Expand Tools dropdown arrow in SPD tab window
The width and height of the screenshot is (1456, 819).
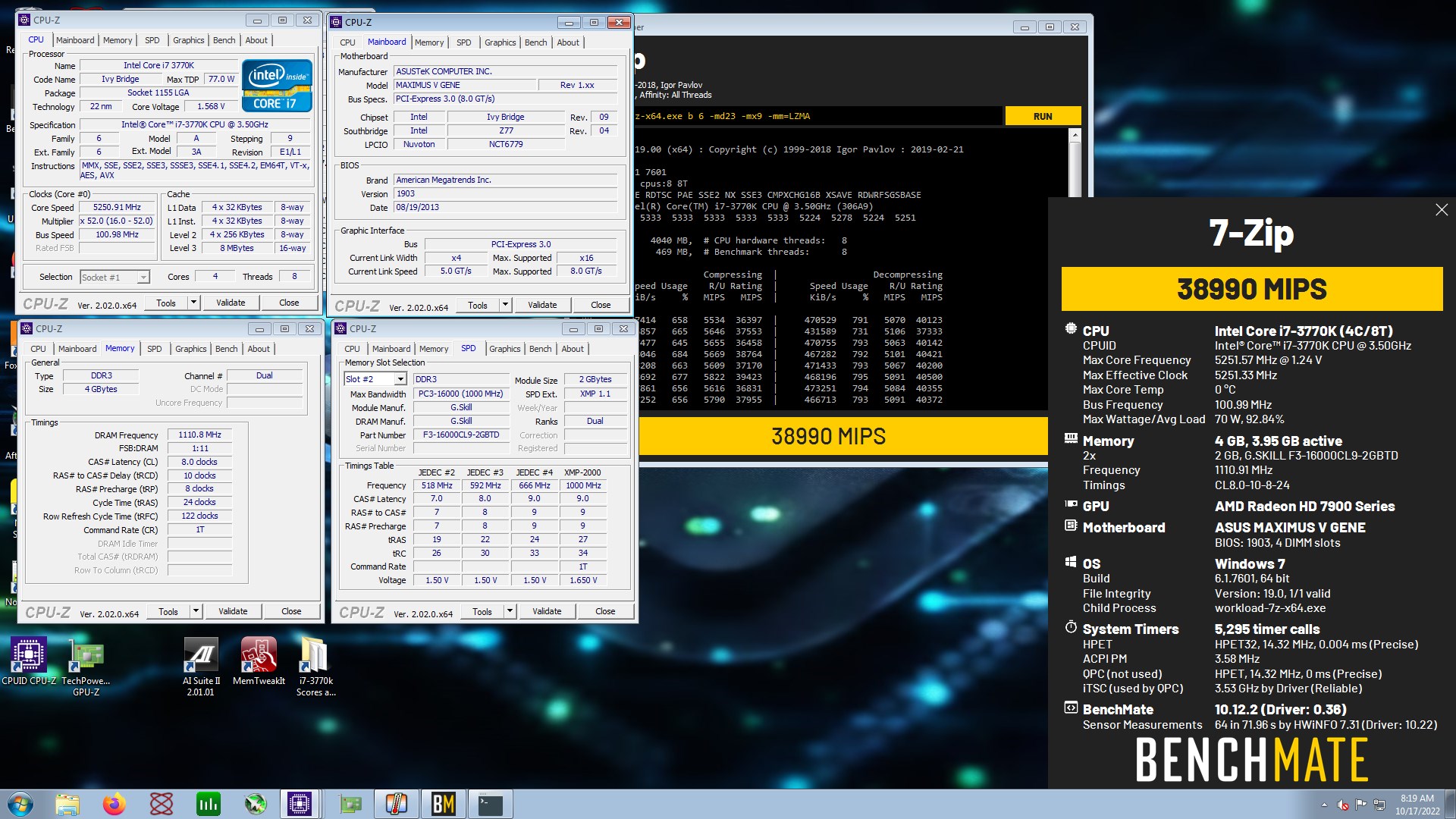(x=510, y=611)
